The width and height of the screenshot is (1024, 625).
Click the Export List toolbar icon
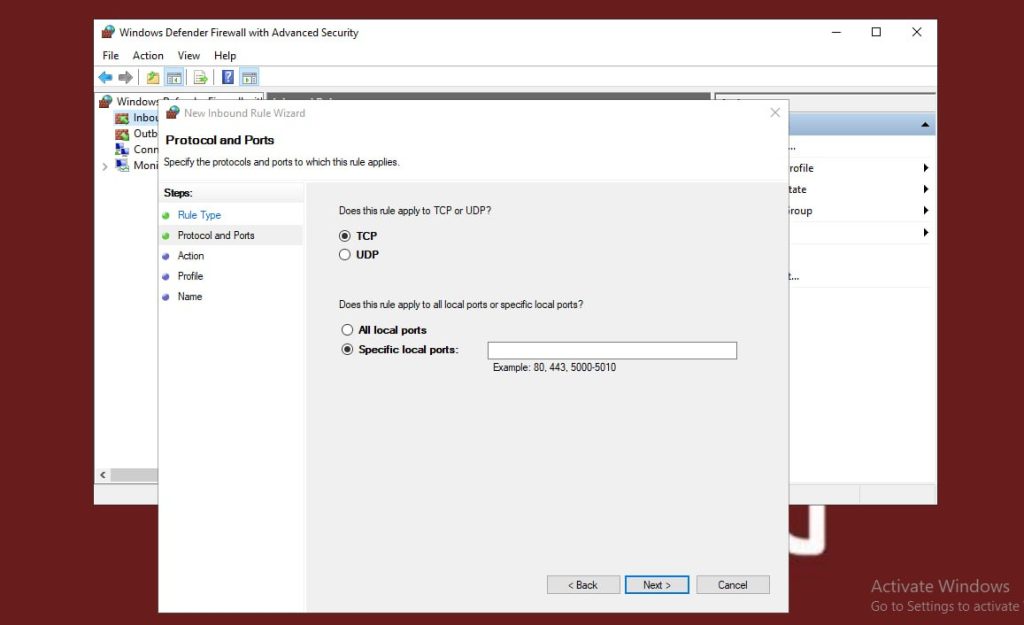200,78
